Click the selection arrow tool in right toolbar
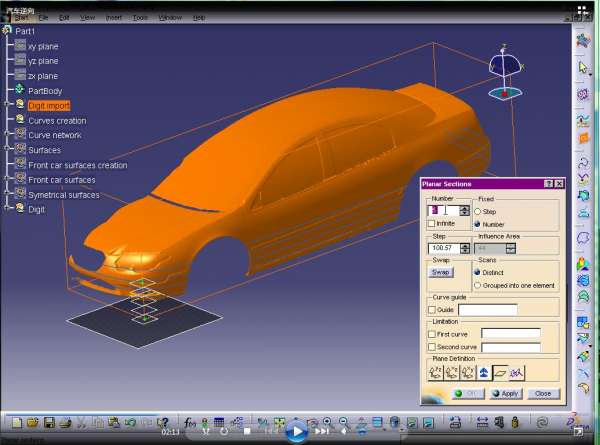The width and height of the screenshot is (600, 445). click(x=584, y=68)
